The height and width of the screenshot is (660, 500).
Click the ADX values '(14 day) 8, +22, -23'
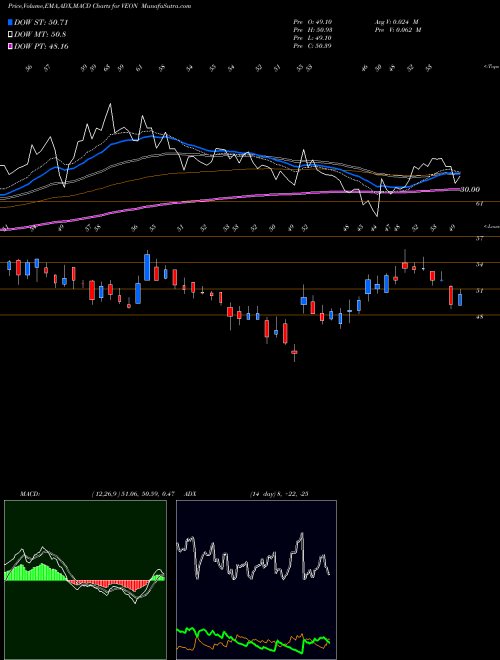[279, 494]
